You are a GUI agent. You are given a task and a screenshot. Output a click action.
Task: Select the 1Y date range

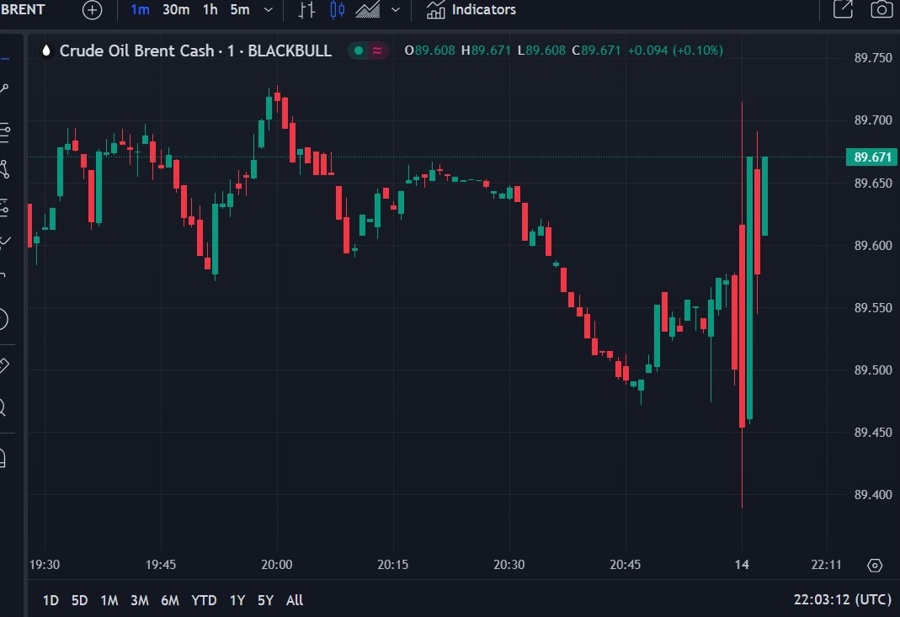tap(237, 600)
